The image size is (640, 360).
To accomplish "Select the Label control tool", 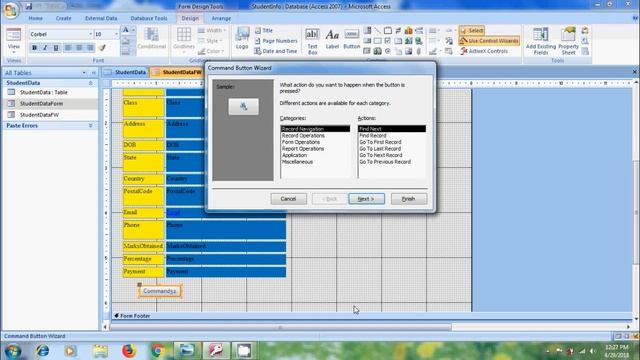I will (x=332, y=40).
